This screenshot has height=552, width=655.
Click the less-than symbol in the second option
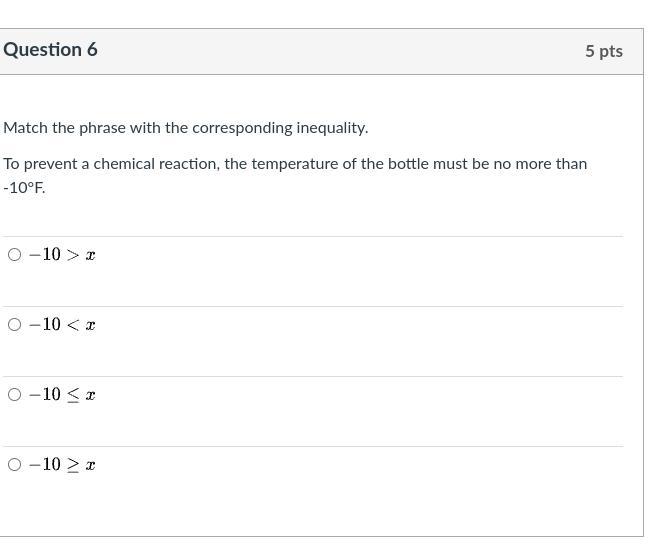coord(73,325)
